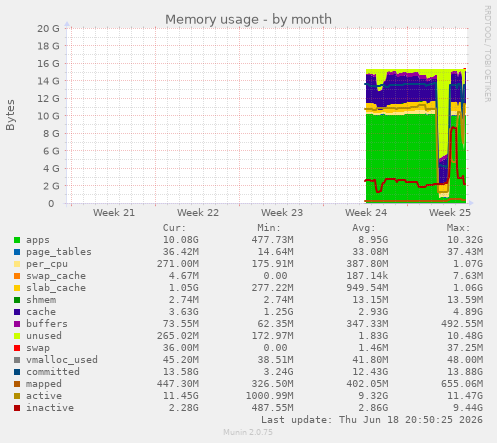
Task: Select the 'page_tables' legend label
Action: point(59,252)
